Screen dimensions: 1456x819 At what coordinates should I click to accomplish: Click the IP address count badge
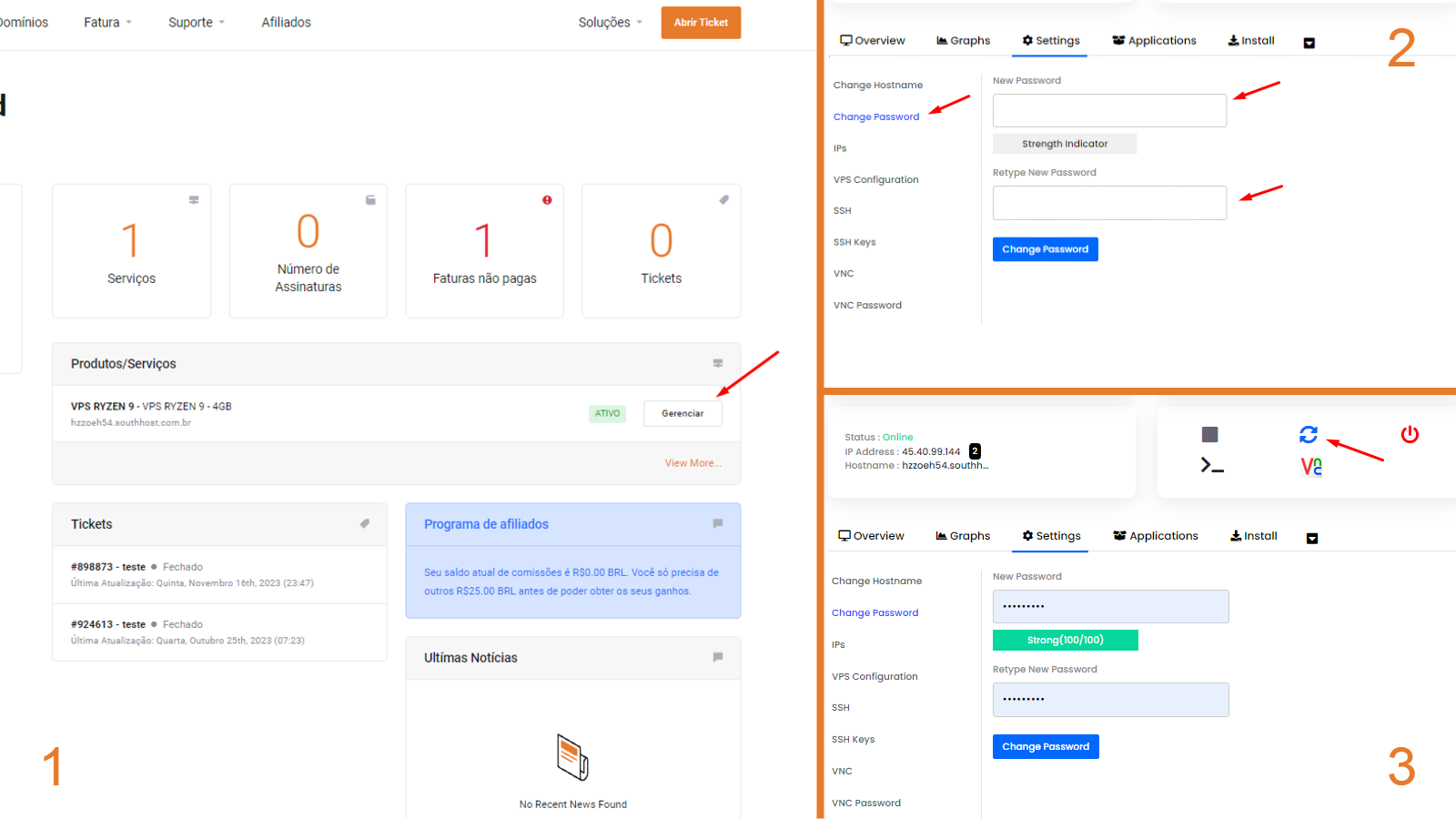click(x=975, y=451)
